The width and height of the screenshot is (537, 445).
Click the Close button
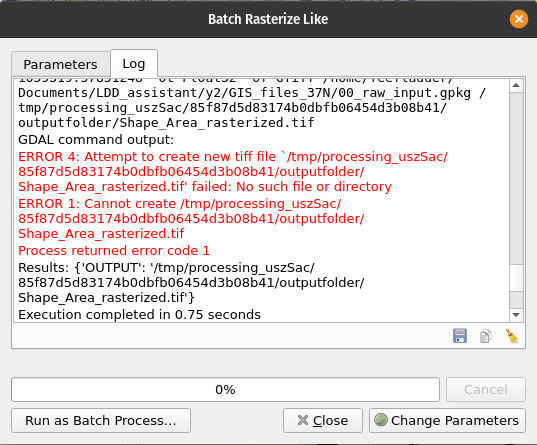(323, 420)
